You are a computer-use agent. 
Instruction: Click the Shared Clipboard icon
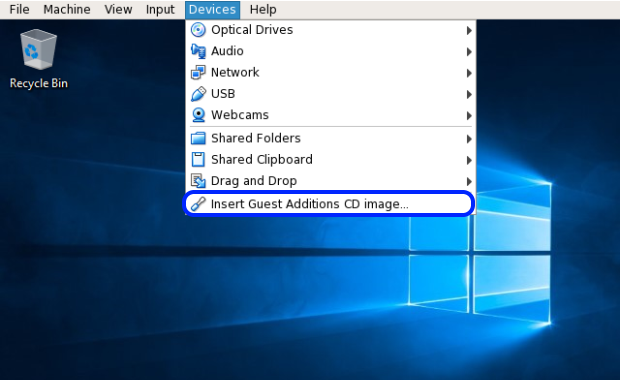coord(198,159)
